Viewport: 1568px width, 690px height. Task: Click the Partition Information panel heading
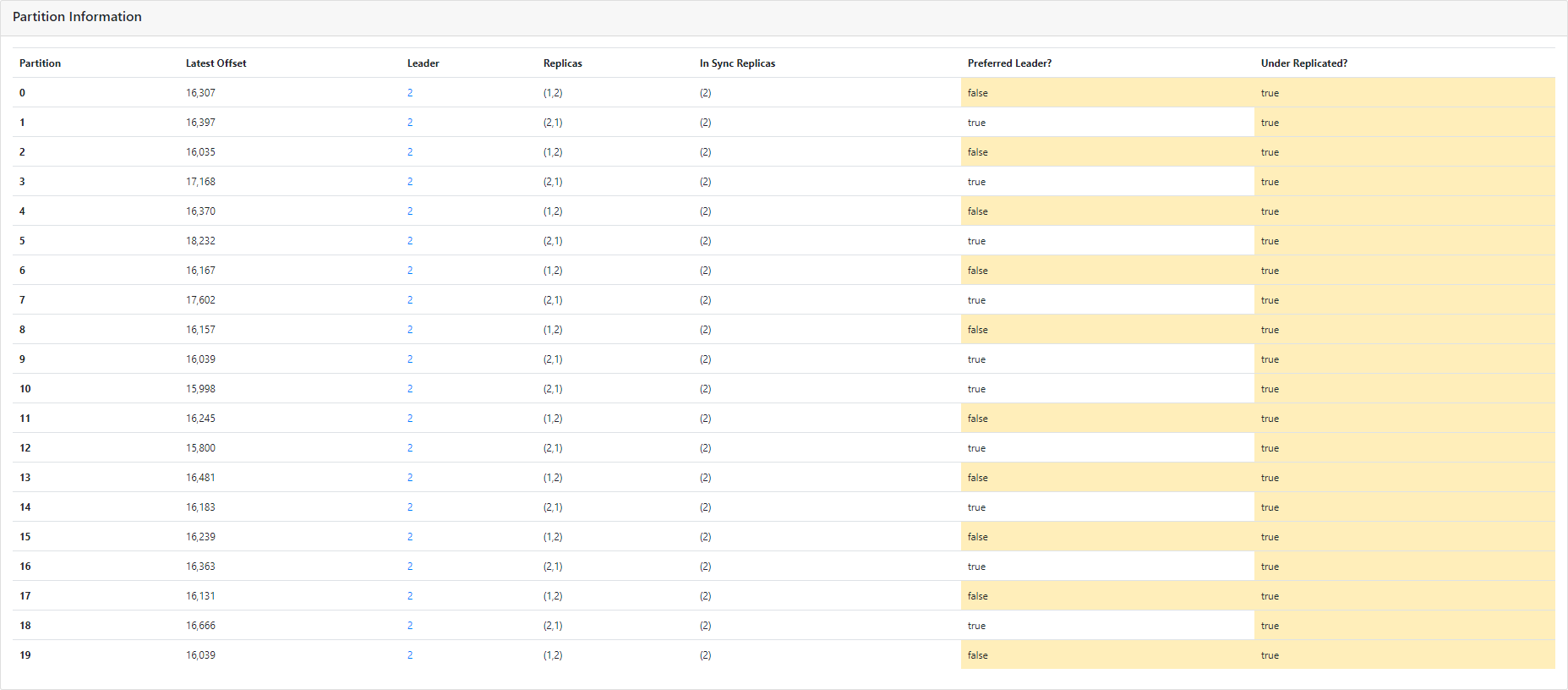click(x=77, y=17)
